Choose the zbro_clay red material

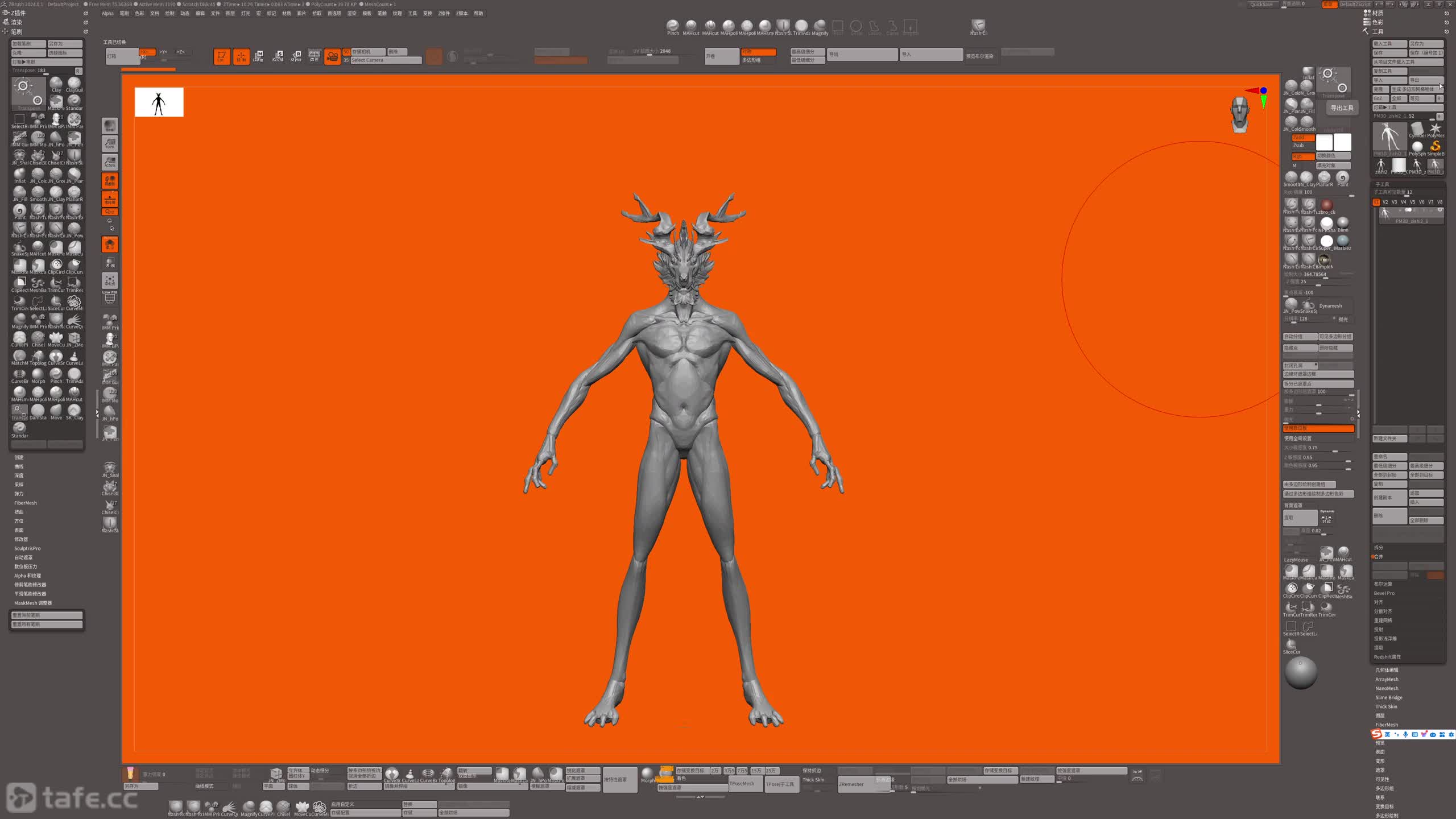(1327, 206)
